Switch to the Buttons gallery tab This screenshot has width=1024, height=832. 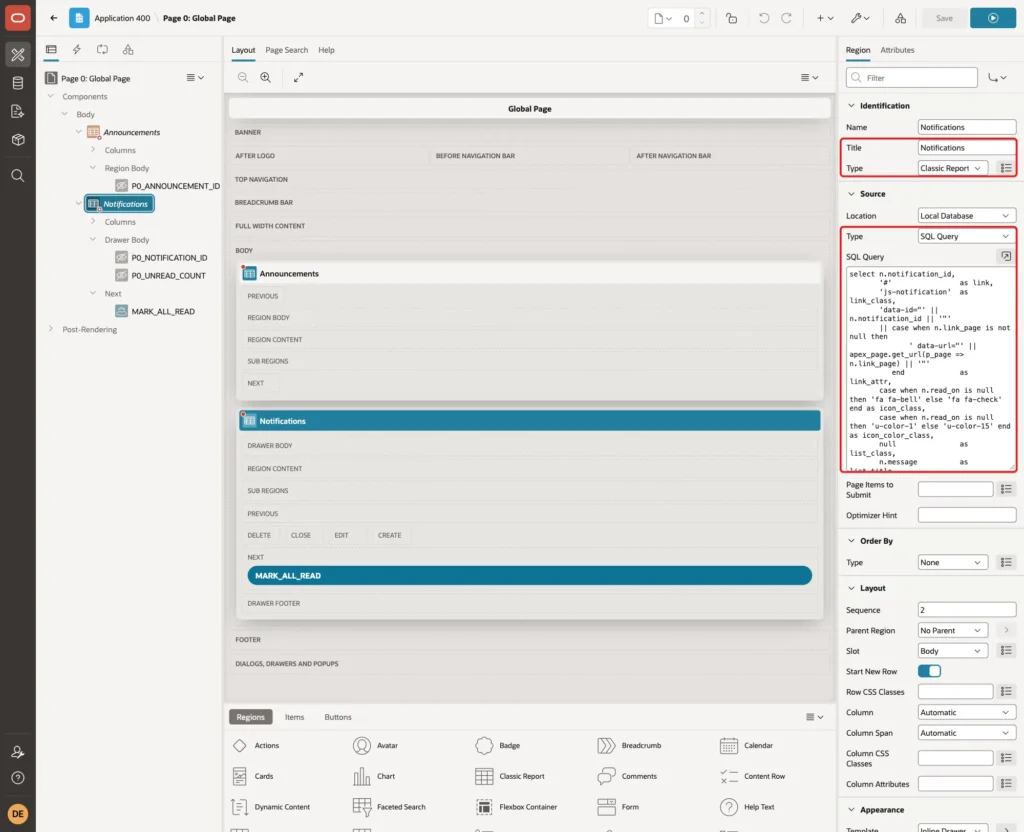point(338,717)
